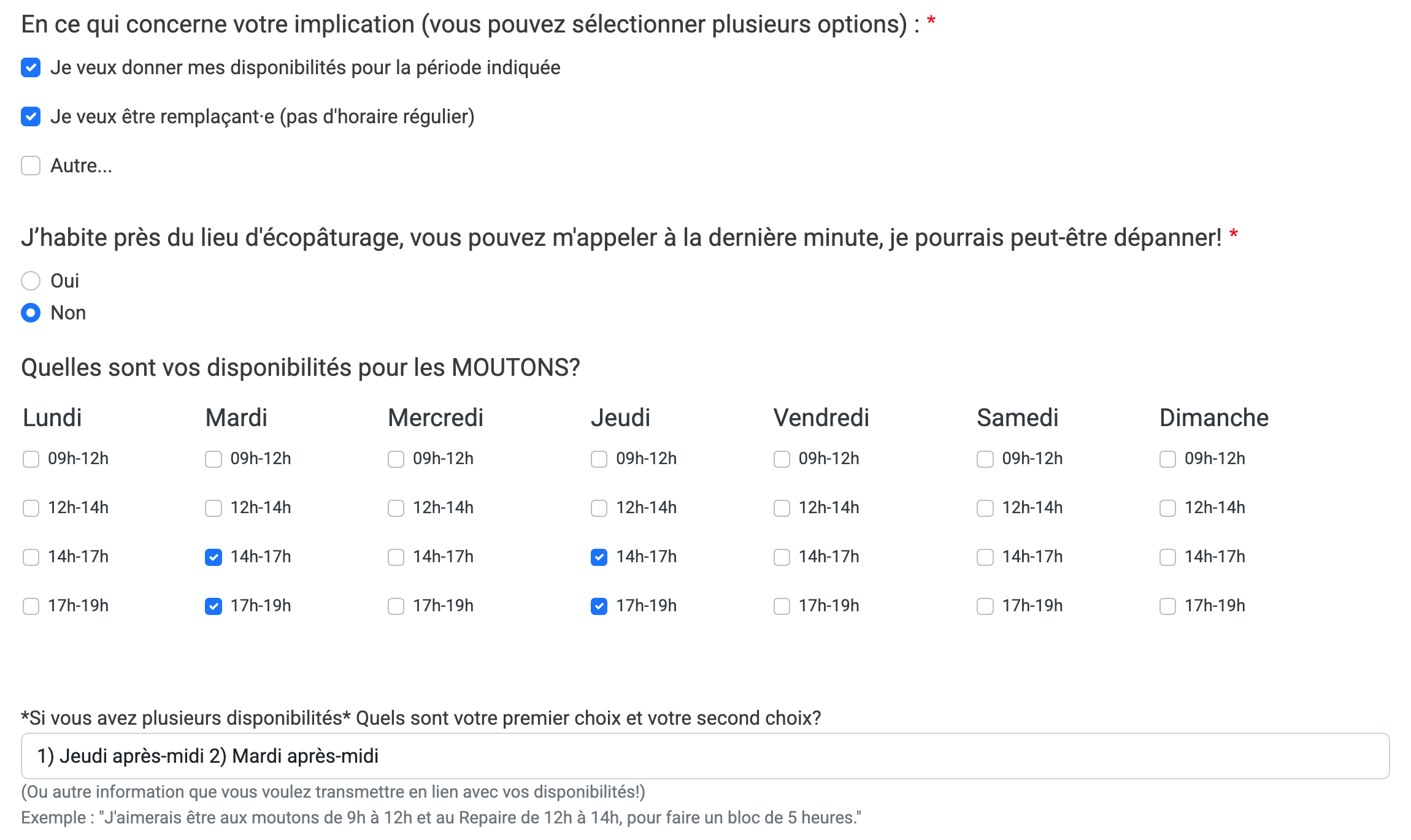Uncheck Jeudi 17h-19h slot

[599, 606]
